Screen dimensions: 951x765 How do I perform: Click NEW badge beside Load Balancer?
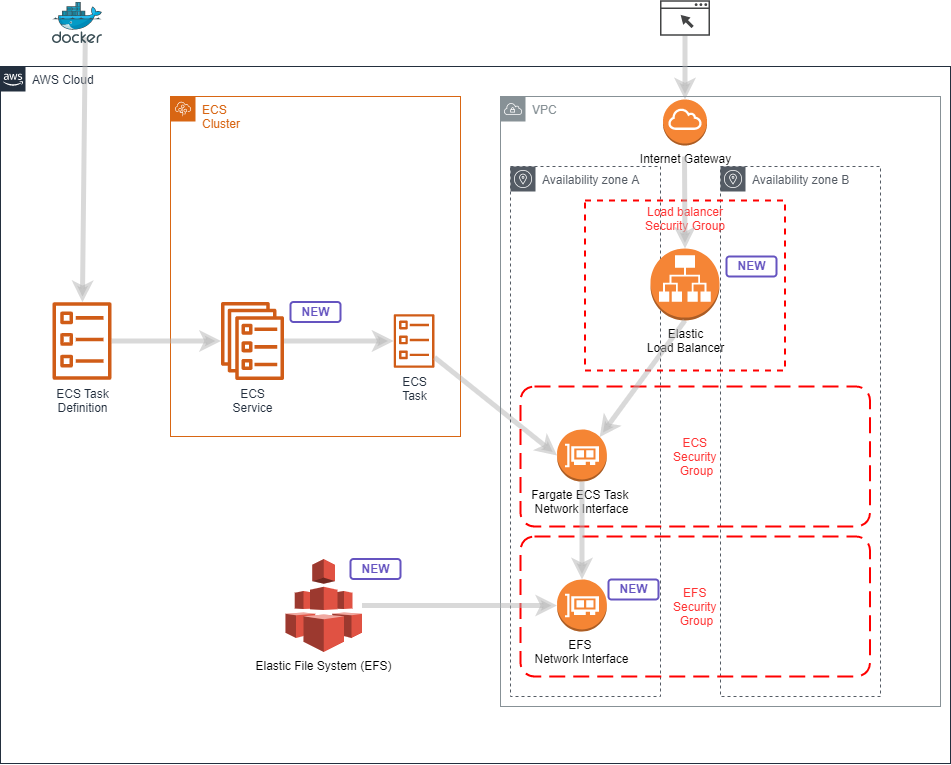(751, 266)
